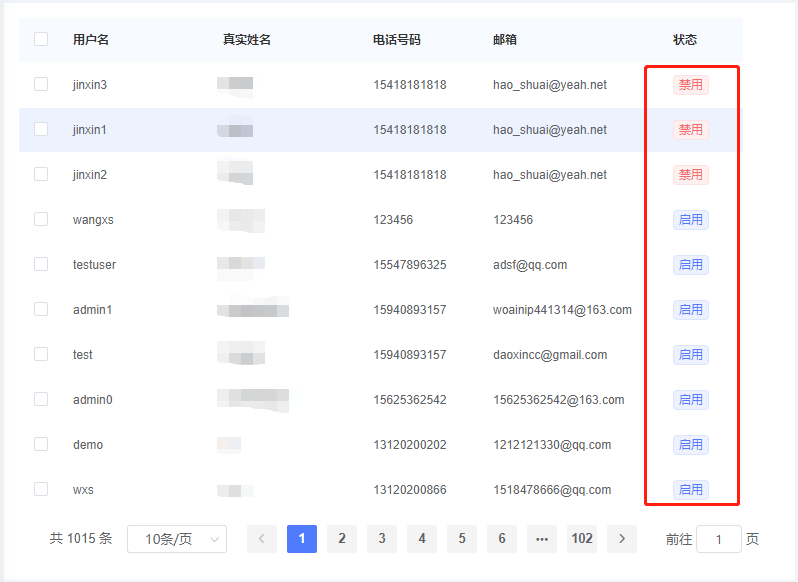Jump to last page 102
This screenshot has height=582, width=798.
pos(582,539)
